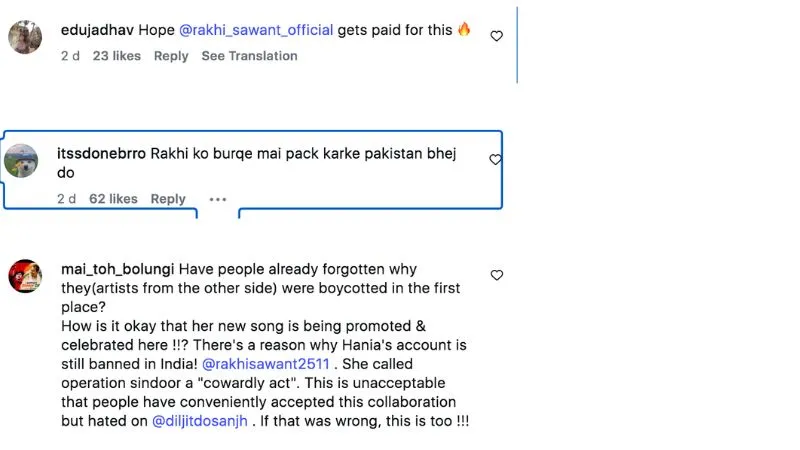Image resolution: width=800 pixels, height=450 pixels.
Task: Open more options dots on itssdonebrro's comment
Action: [218, 199]
